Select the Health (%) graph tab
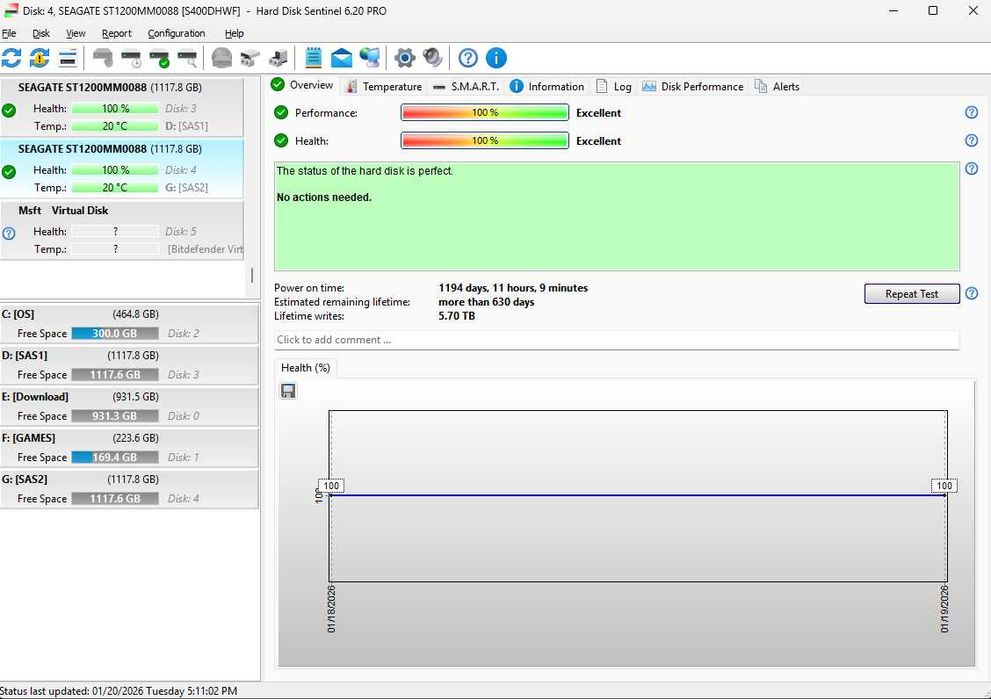Screen dimensions: 991x699 (x=305, y=368)
